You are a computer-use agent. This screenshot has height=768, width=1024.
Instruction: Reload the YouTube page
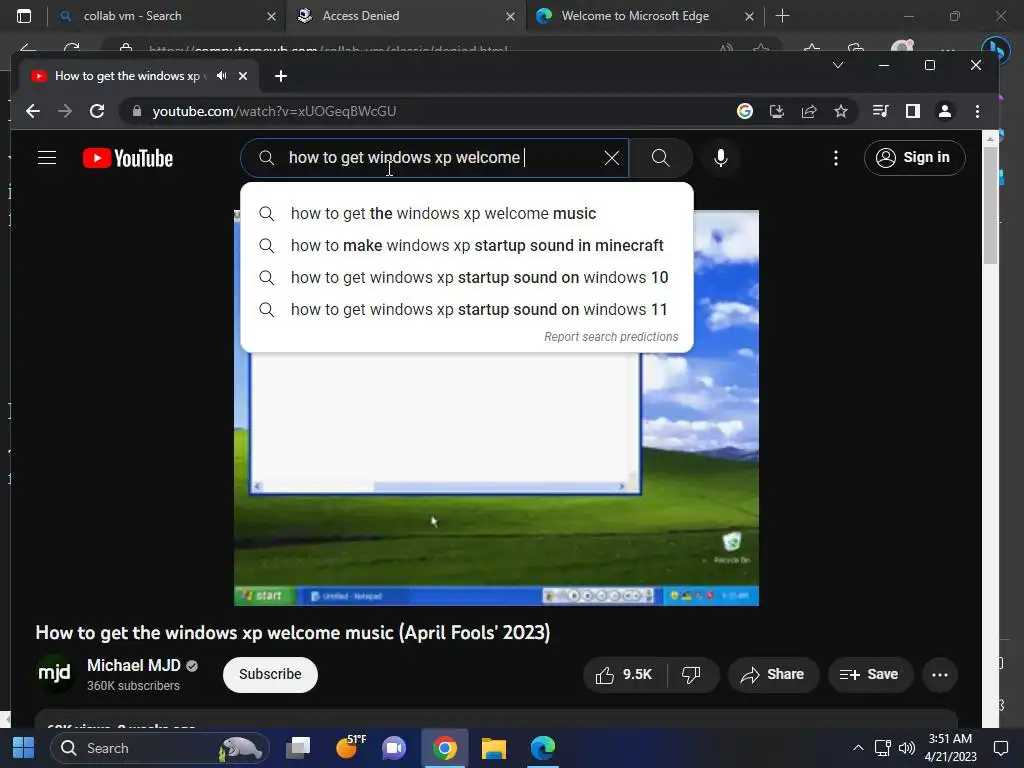[97, 111]
